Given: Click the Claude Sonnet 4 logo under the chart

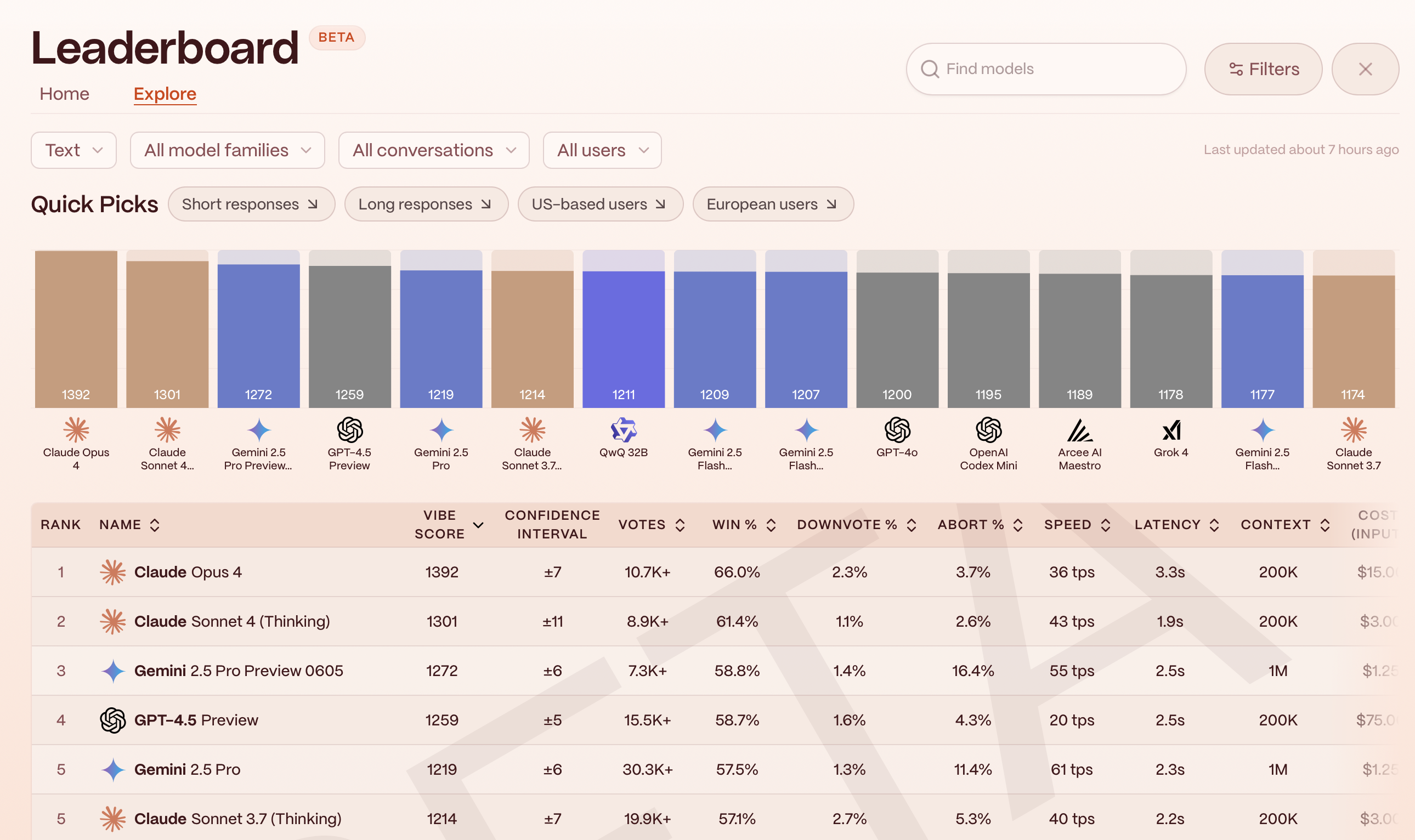Looking at the screenshot, I should click(x=167, y=430).
